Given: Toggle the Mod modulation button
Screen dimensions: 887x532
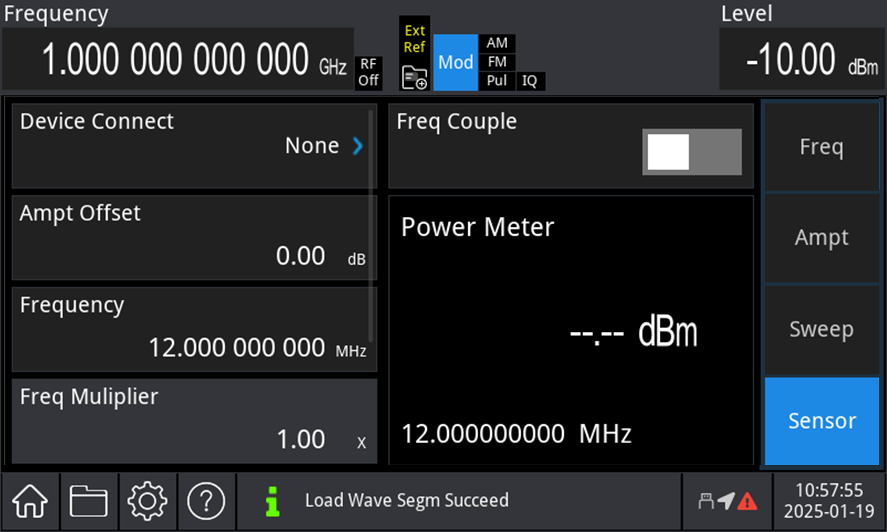Looking at the screenshot, I should tap(455, 62).
